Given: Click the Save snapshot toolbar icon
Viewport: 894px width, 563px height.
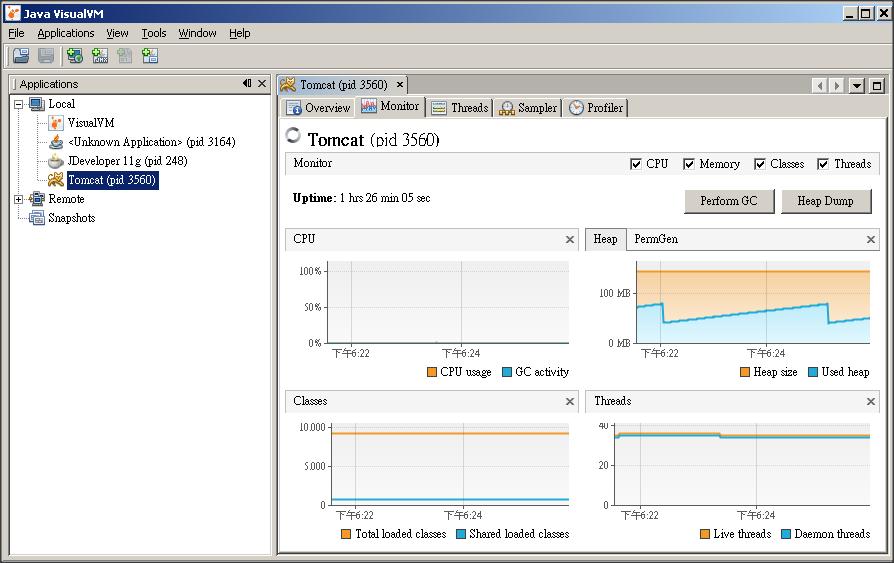Looking at the screenshot, I should click(x=46, y=55).
